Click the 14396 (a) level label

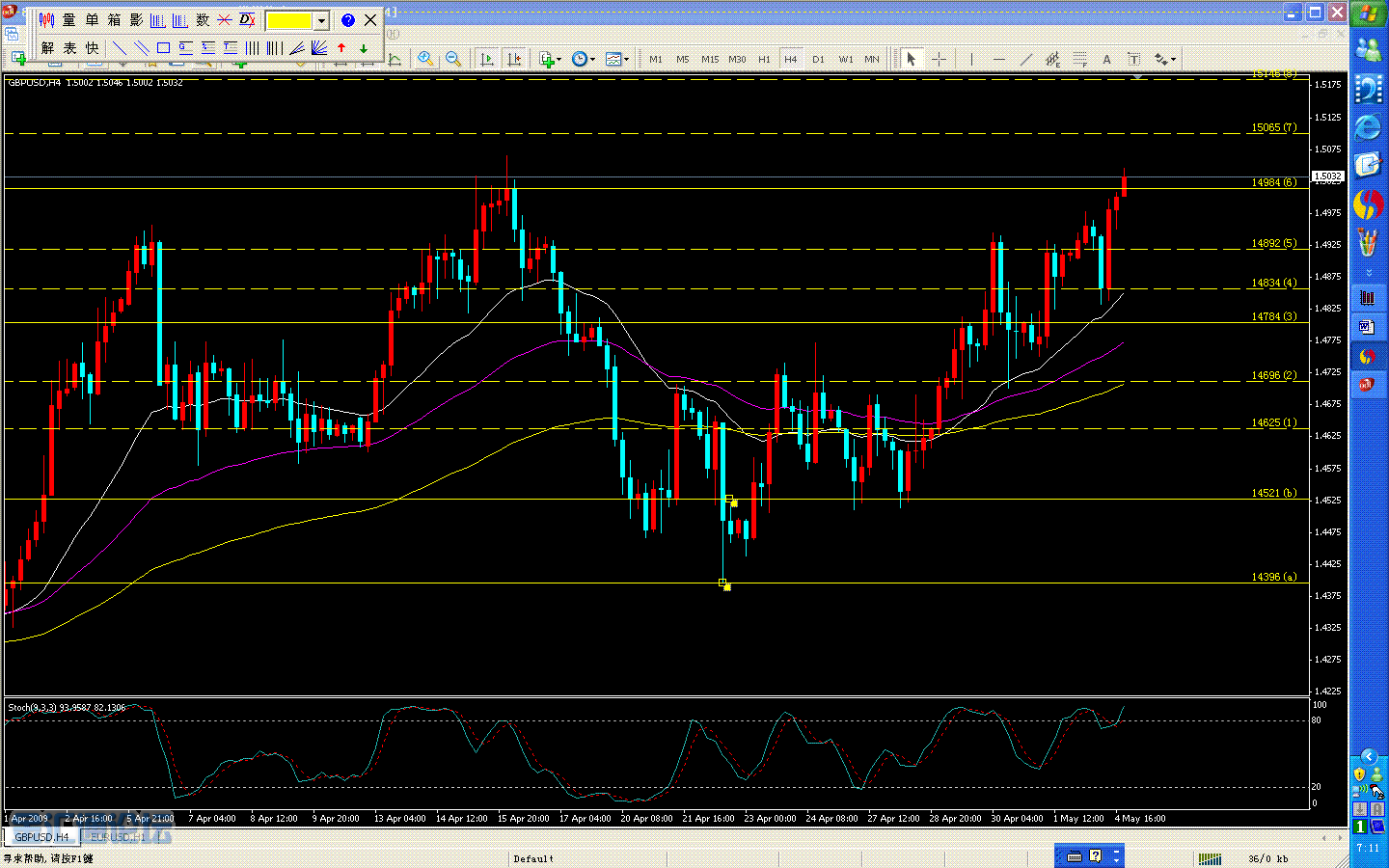tap(1274, 577)
